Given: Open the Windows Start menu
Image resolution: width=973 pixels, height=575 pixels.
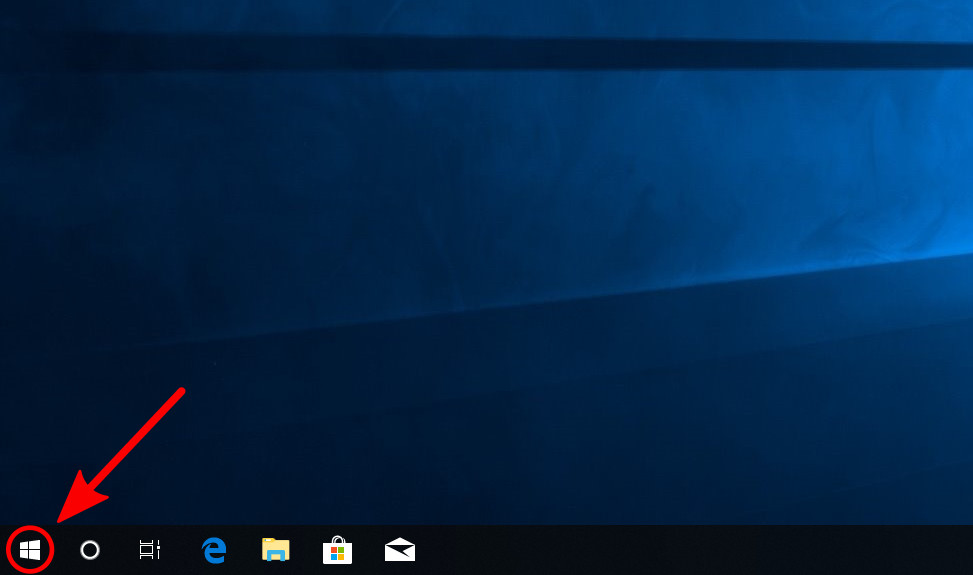Looking at the screenshot, I should tap(30, 550).
